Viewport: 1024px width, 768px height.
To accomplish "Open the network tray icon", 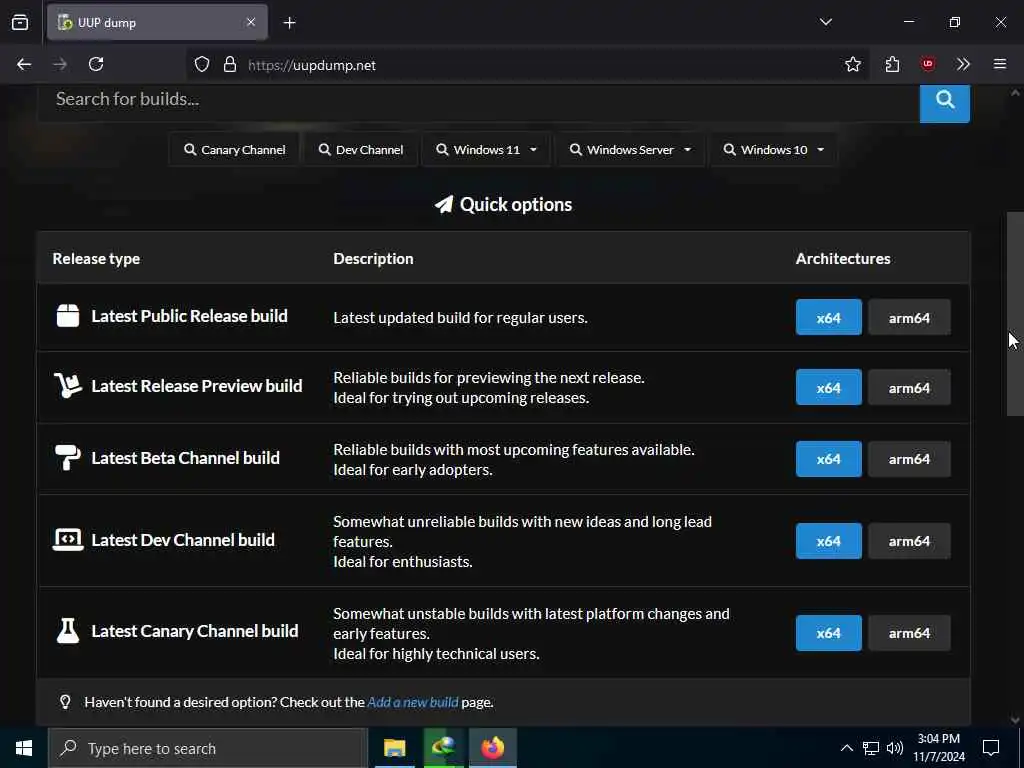I will [x=871, y=748].
